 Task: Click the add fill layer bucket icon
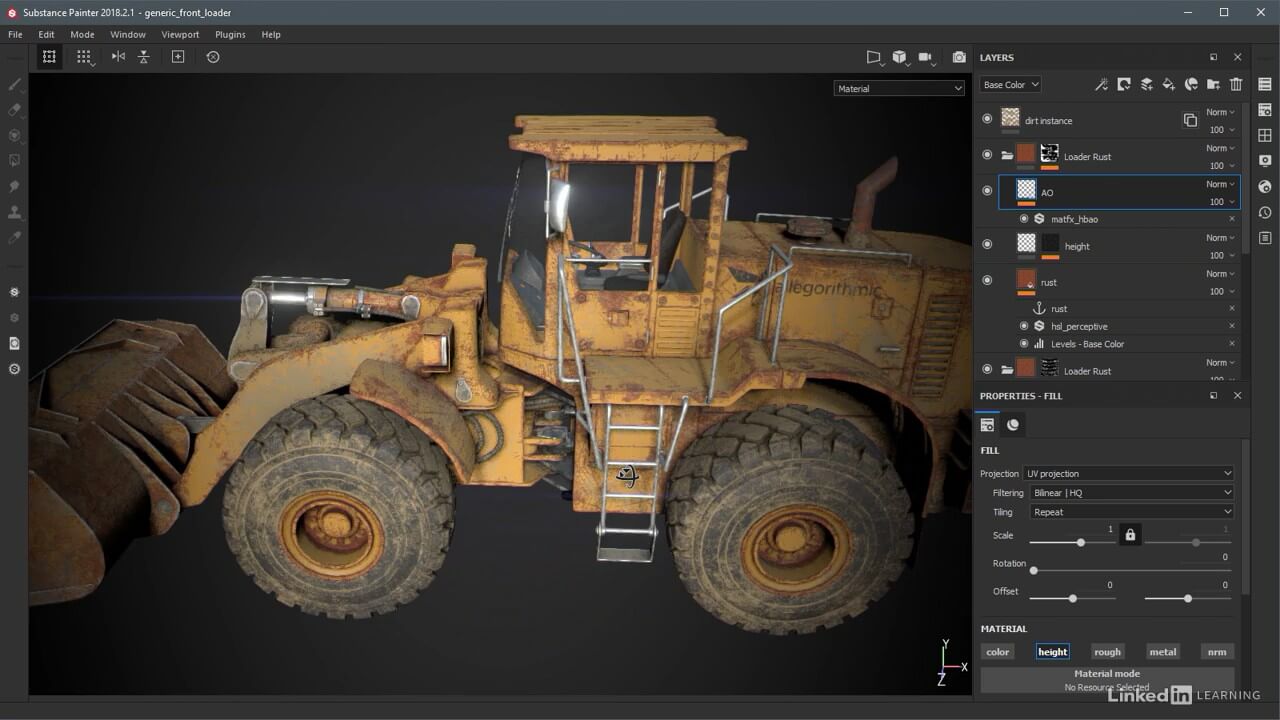coord(1168,85)
